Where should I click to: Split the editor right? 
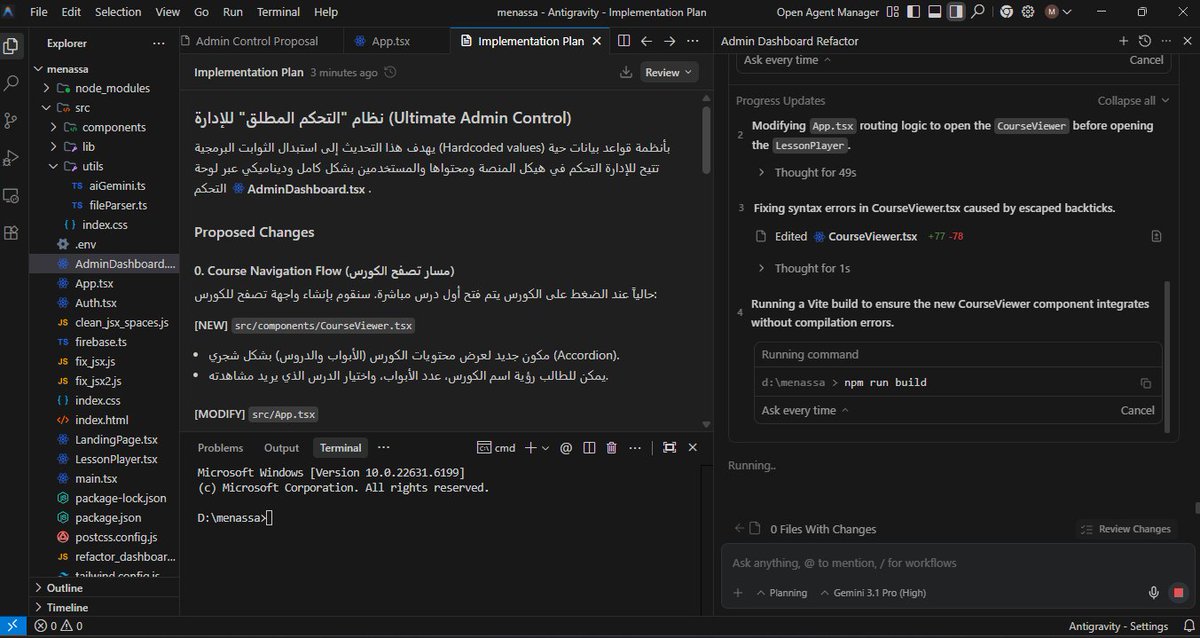click(x=624, y=42)
